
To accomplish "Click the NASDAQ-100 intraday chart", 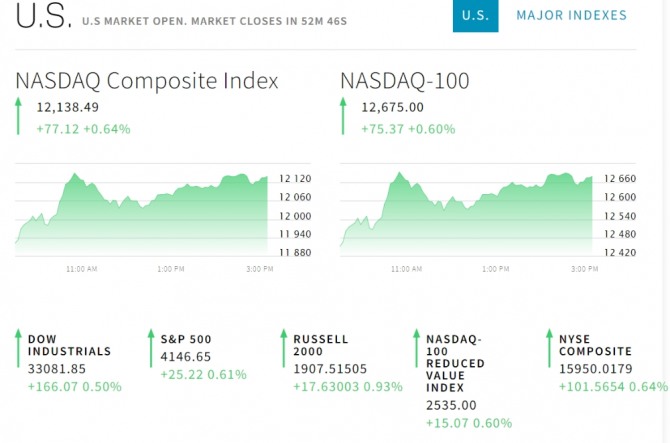I will (467, 210).
